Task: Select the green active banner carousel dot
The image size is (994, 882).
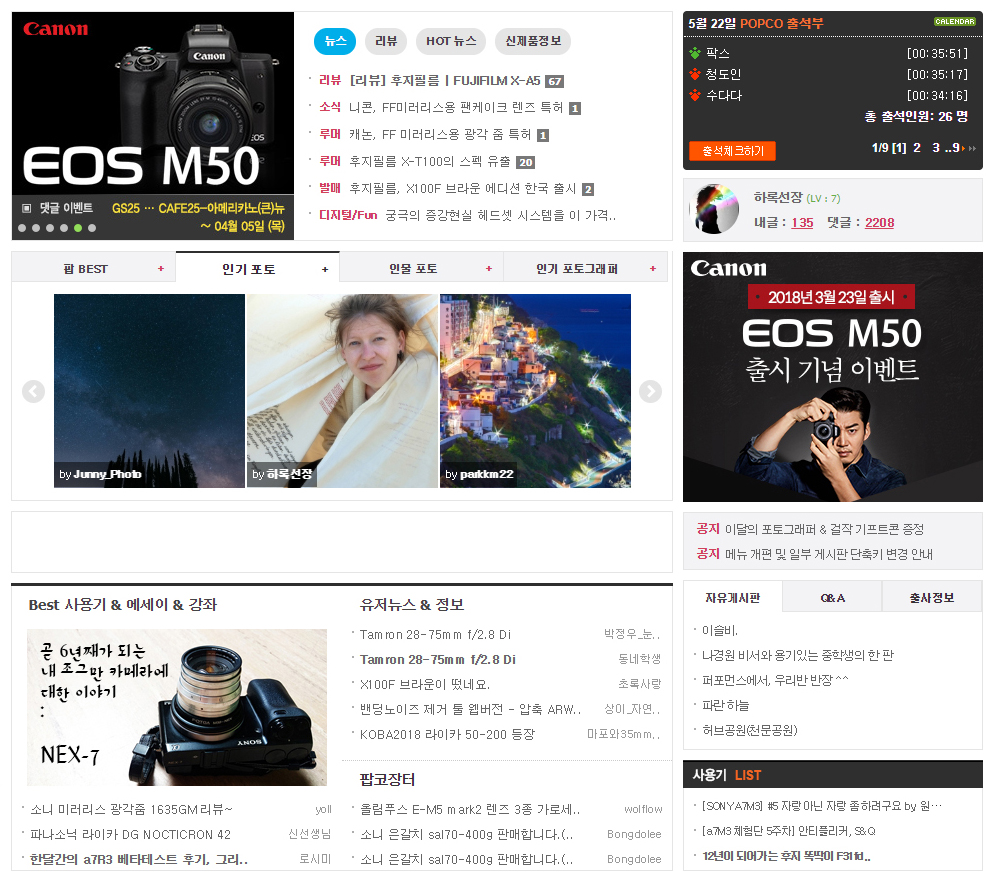Action: pos(78,228)
